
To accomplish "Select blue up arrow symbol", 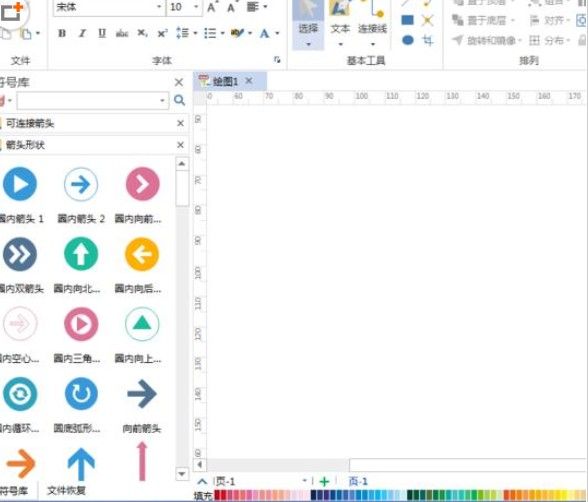I will pos(81,464).
